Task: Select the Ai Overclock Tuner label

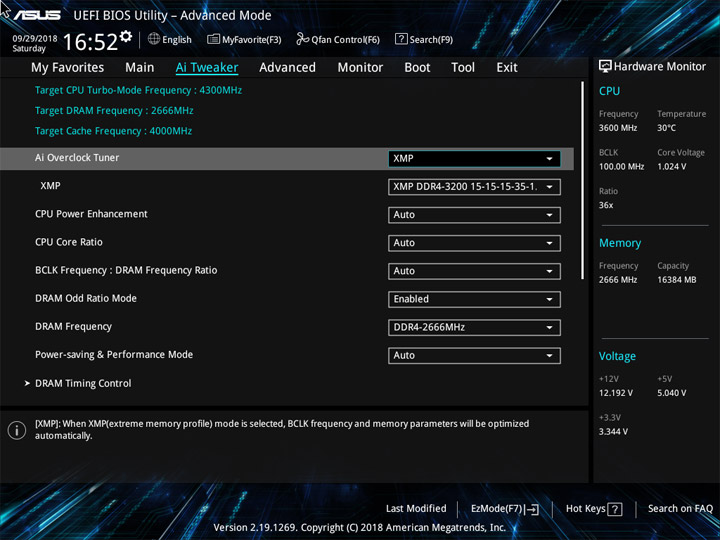Action: 77,158
